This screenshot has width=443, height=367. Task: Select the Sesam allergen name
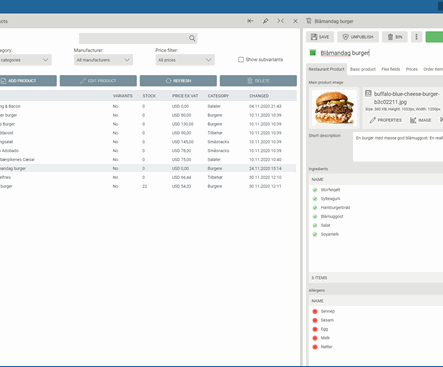pyautogui.click(x=327, y=320)
